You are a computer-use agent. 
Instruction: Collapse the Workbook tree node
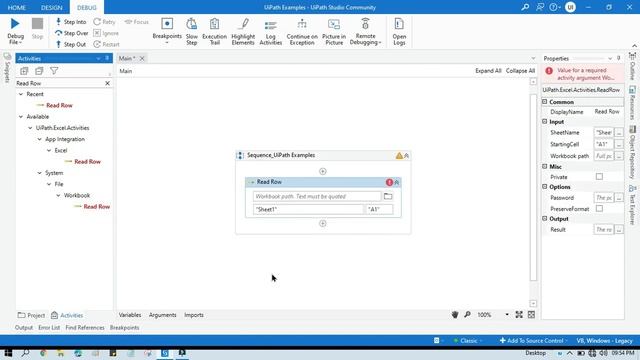58,196
